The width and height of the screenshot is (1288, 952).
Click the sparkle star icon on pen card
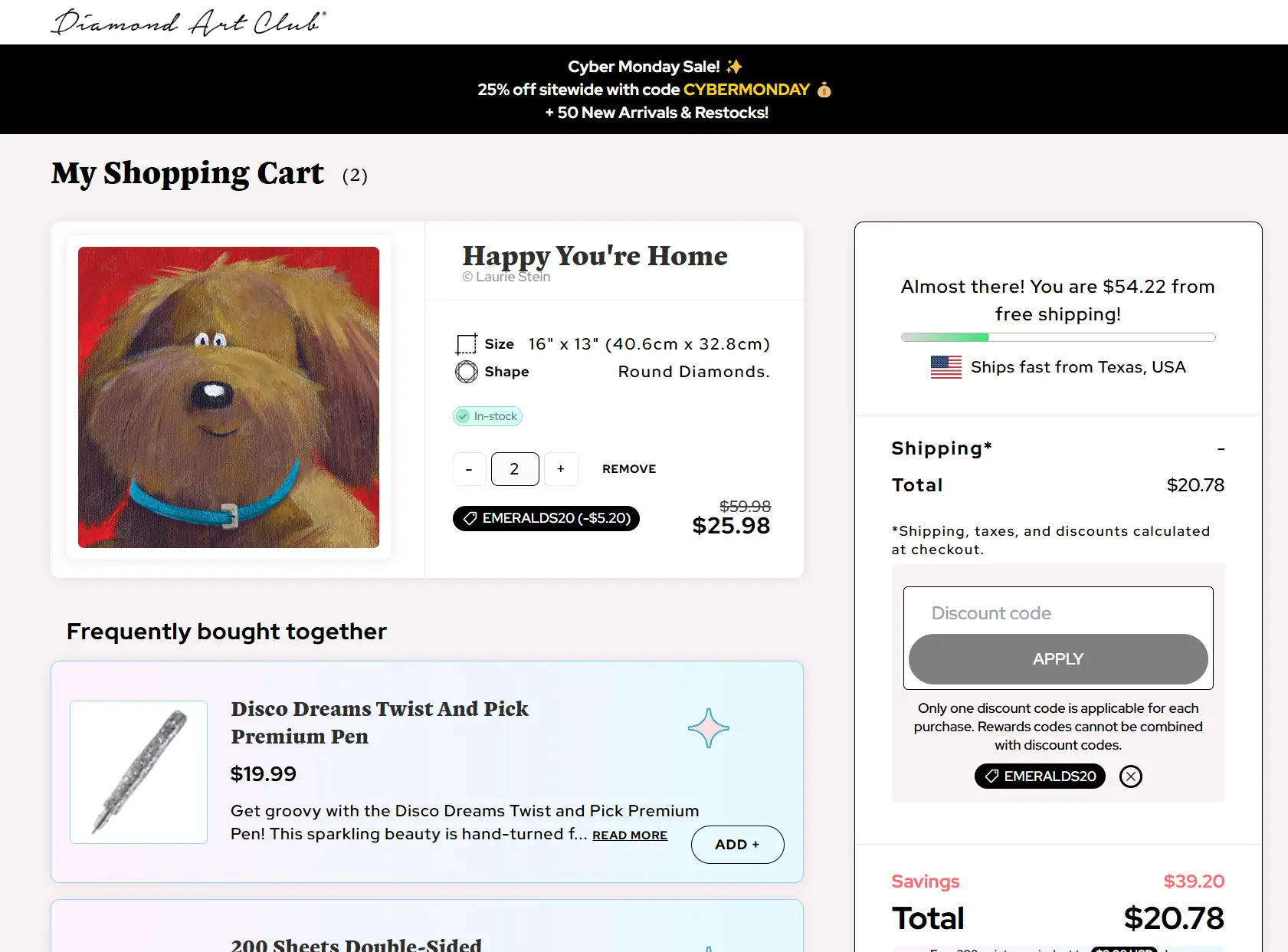(708, 728)
